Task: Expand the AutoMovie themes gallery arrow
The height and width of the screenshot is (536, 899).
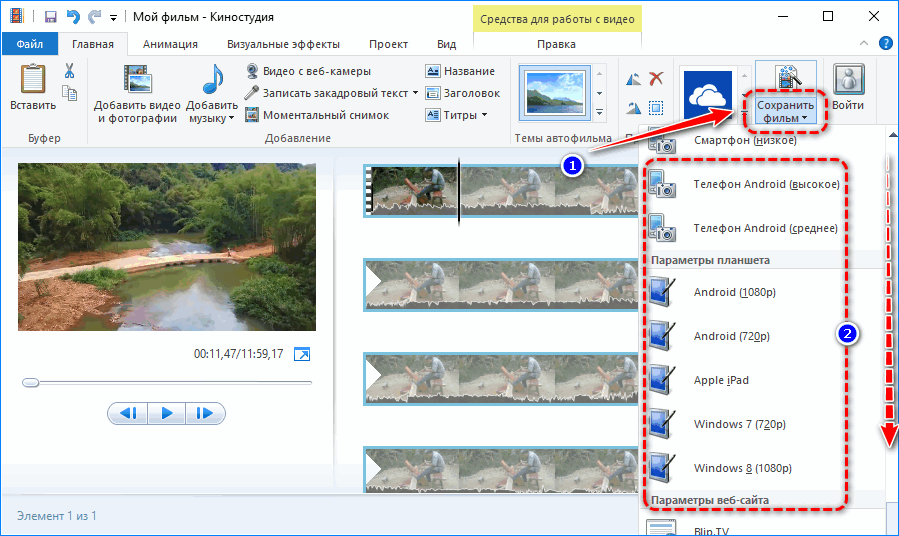Action: point(599,112)
